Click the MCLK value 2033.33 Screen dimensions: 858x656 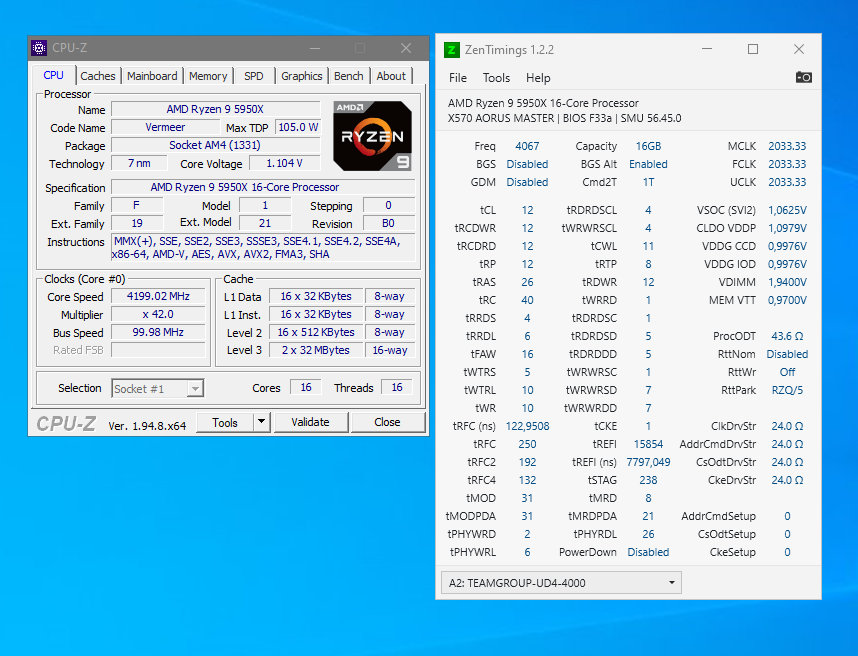pyautogui.click(x=787, y=146)
